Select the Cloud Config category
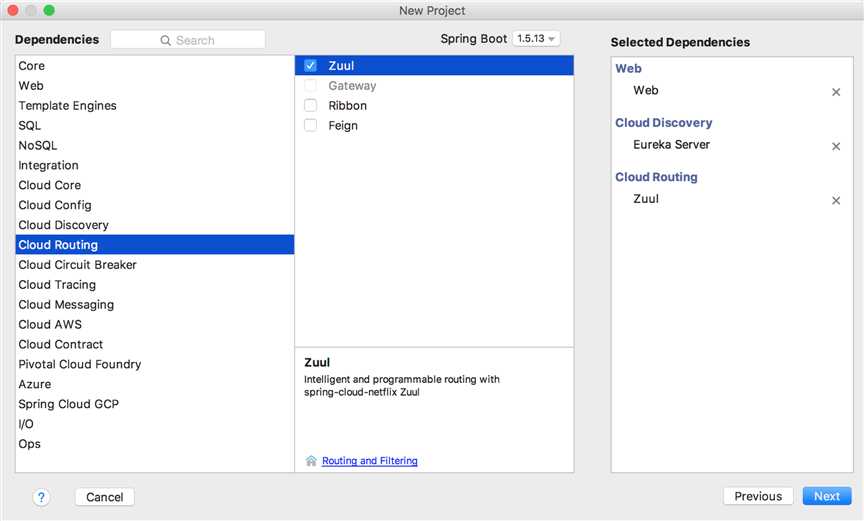The image size is (864, 521). tap(55, 205)
